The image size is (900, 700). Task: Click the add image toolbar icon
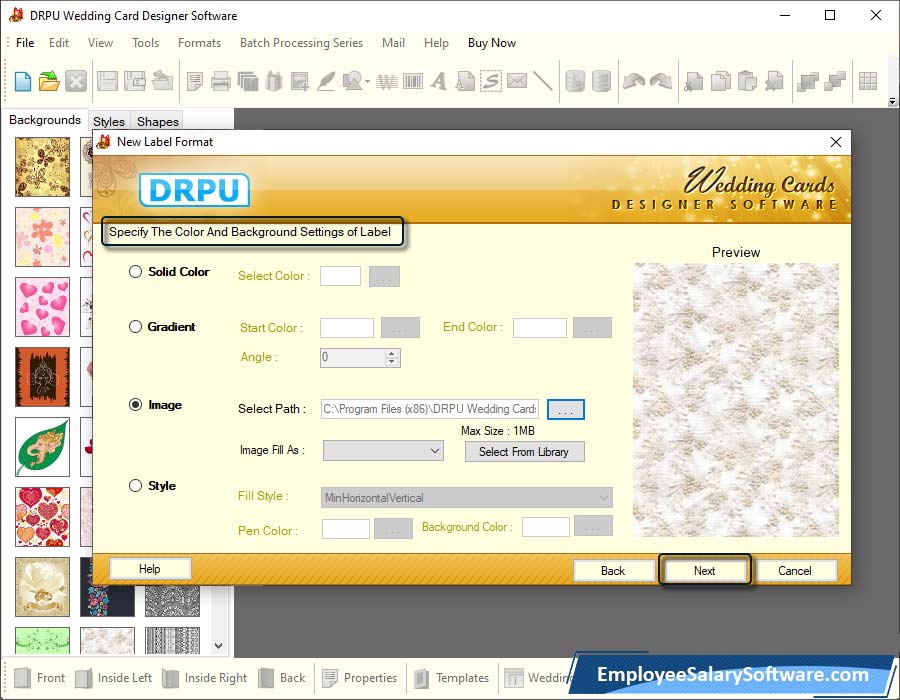click(300, 81)
